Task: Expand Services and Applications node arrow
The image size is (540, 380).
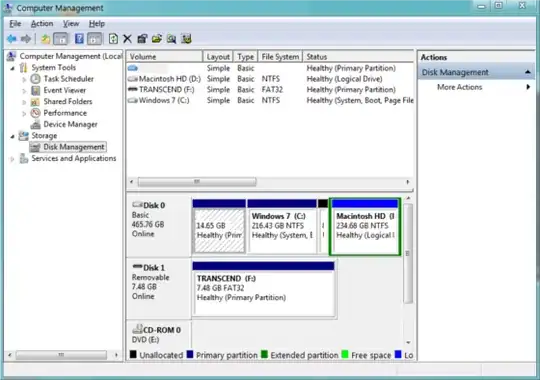Action: pyautogui.click(x=12, y=159)
